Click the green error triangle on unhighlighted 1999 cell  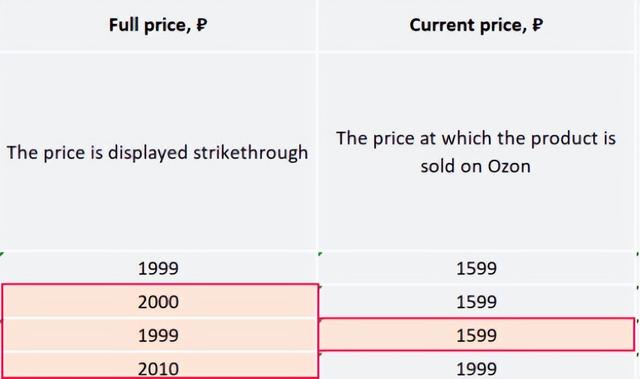pos(2,255)
